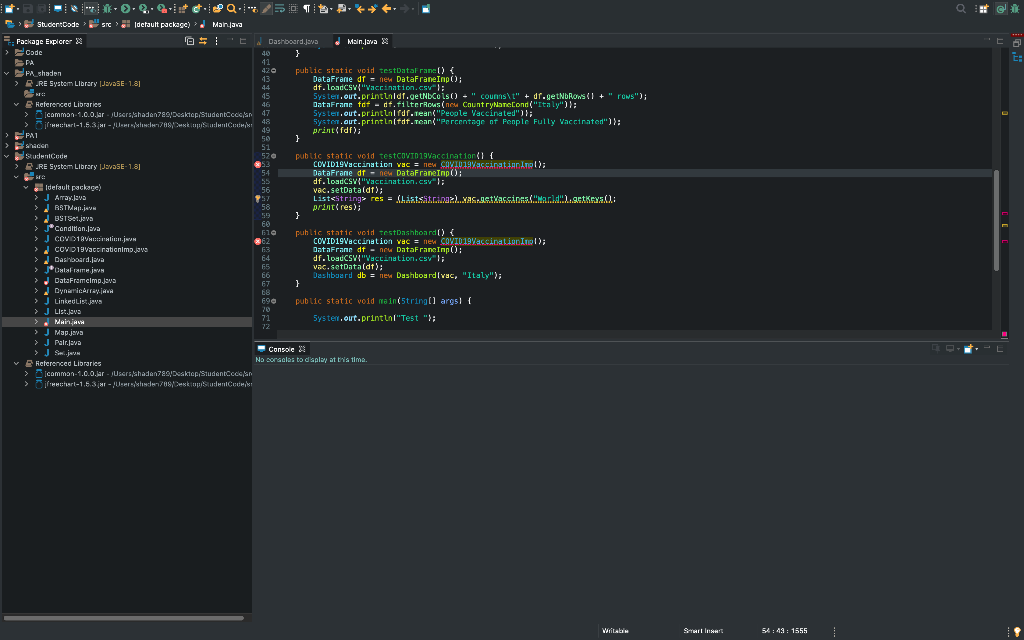The image size is (1024, 640).
Task: Collapse all nodes in Package Explorer
Action: point(188,41)
